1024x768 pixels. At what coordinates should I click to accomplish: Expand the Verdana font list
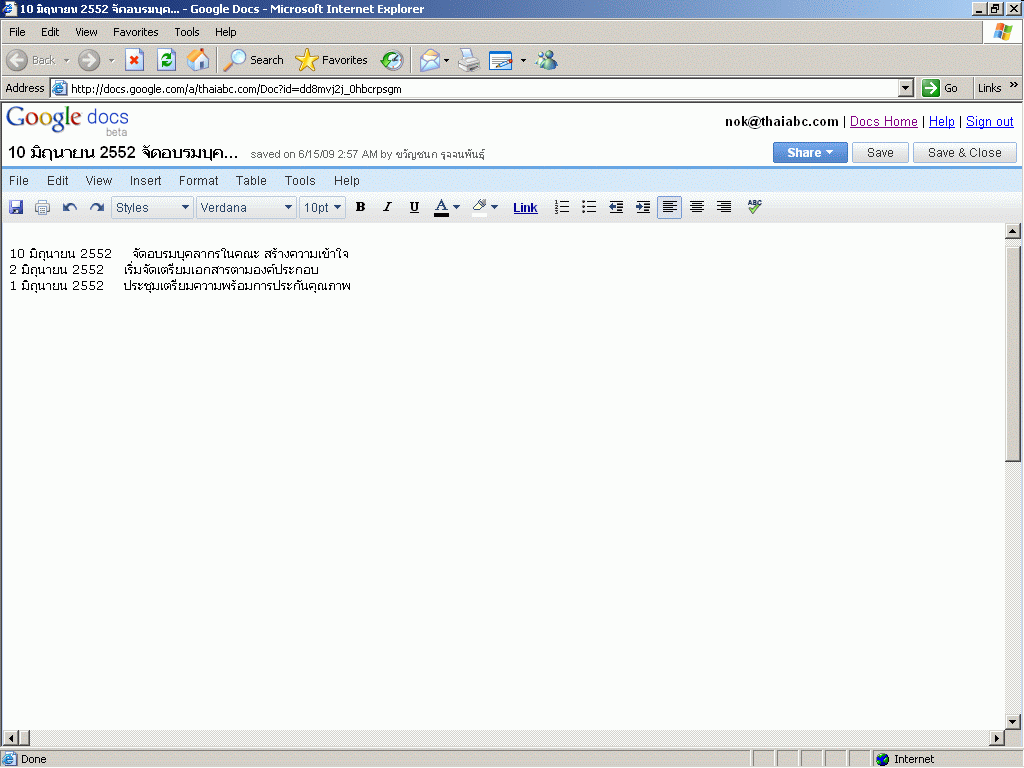pyautogui.click(x=247, y=207)
